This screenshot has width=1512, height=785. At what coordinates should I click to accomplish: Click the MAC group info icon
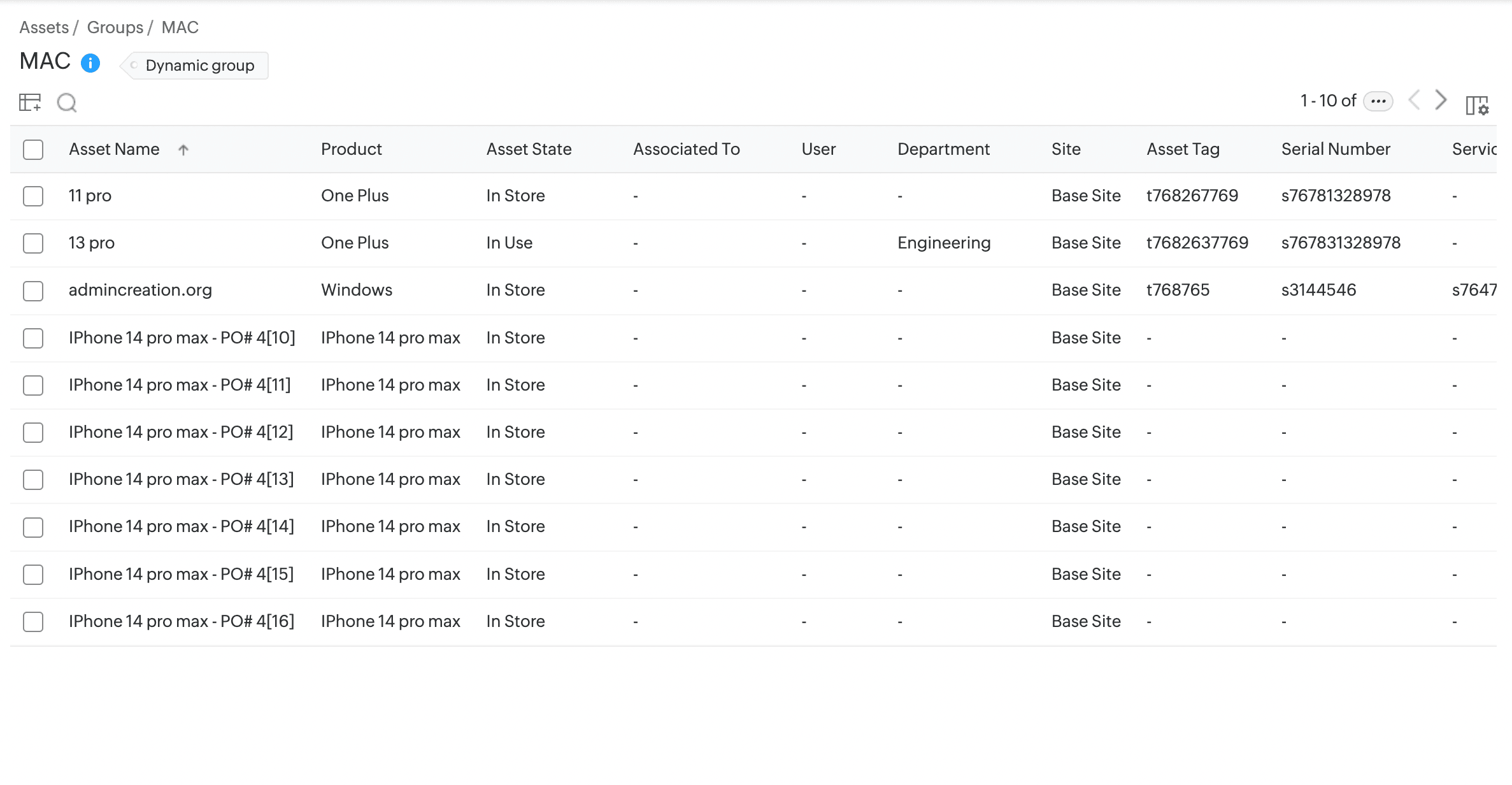coord(90,63)
